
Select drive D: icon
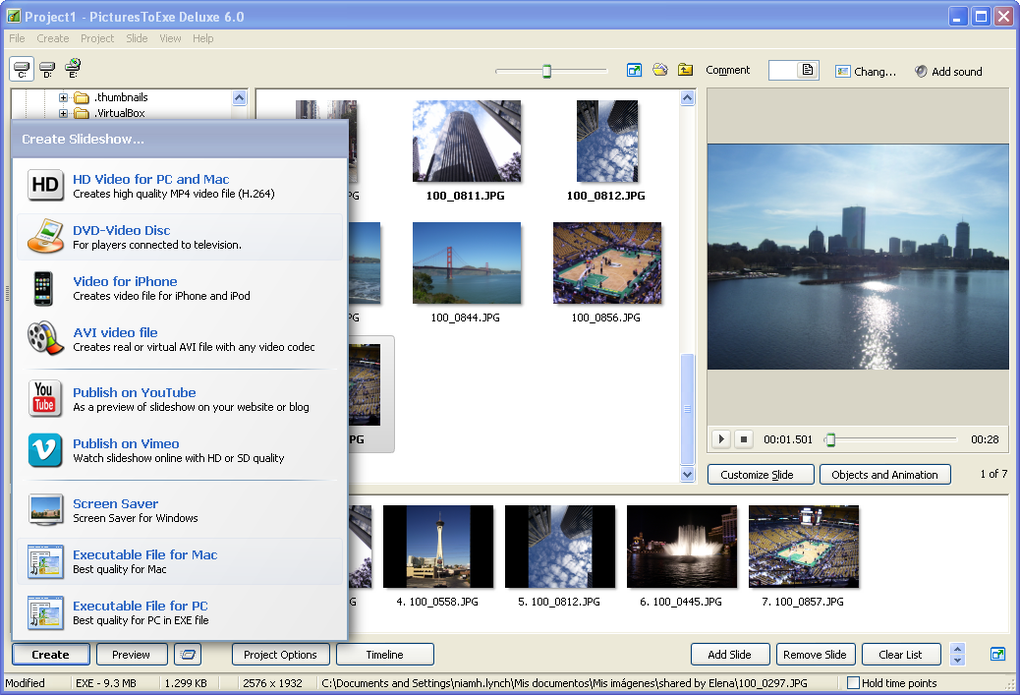pyautogui.click(x=47, y=69)
